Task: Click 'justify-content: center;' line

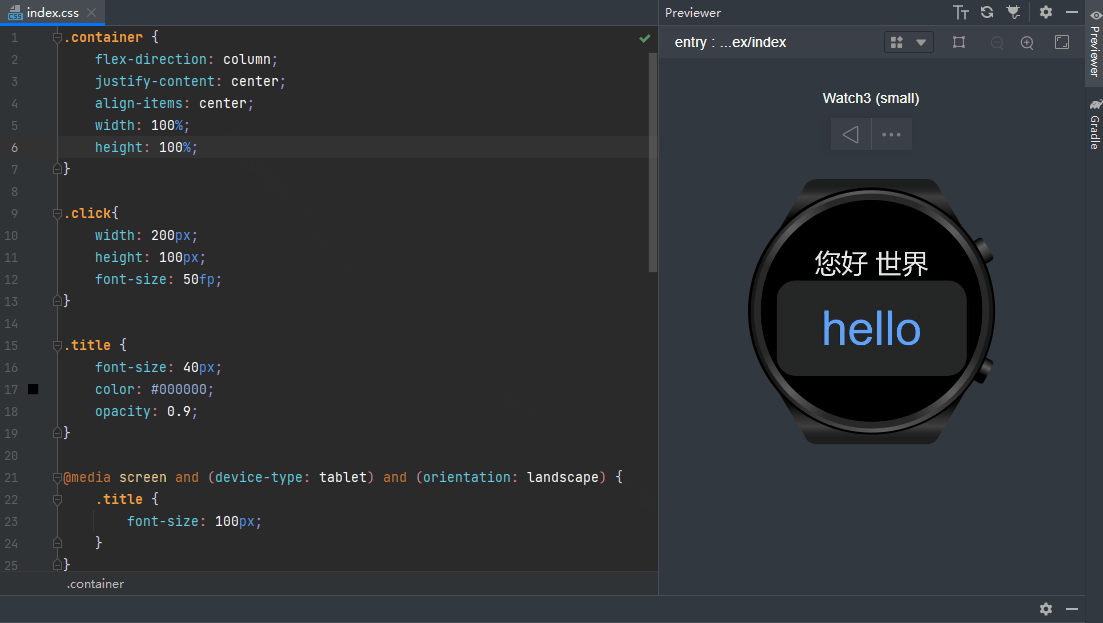Action: [191, 81]
